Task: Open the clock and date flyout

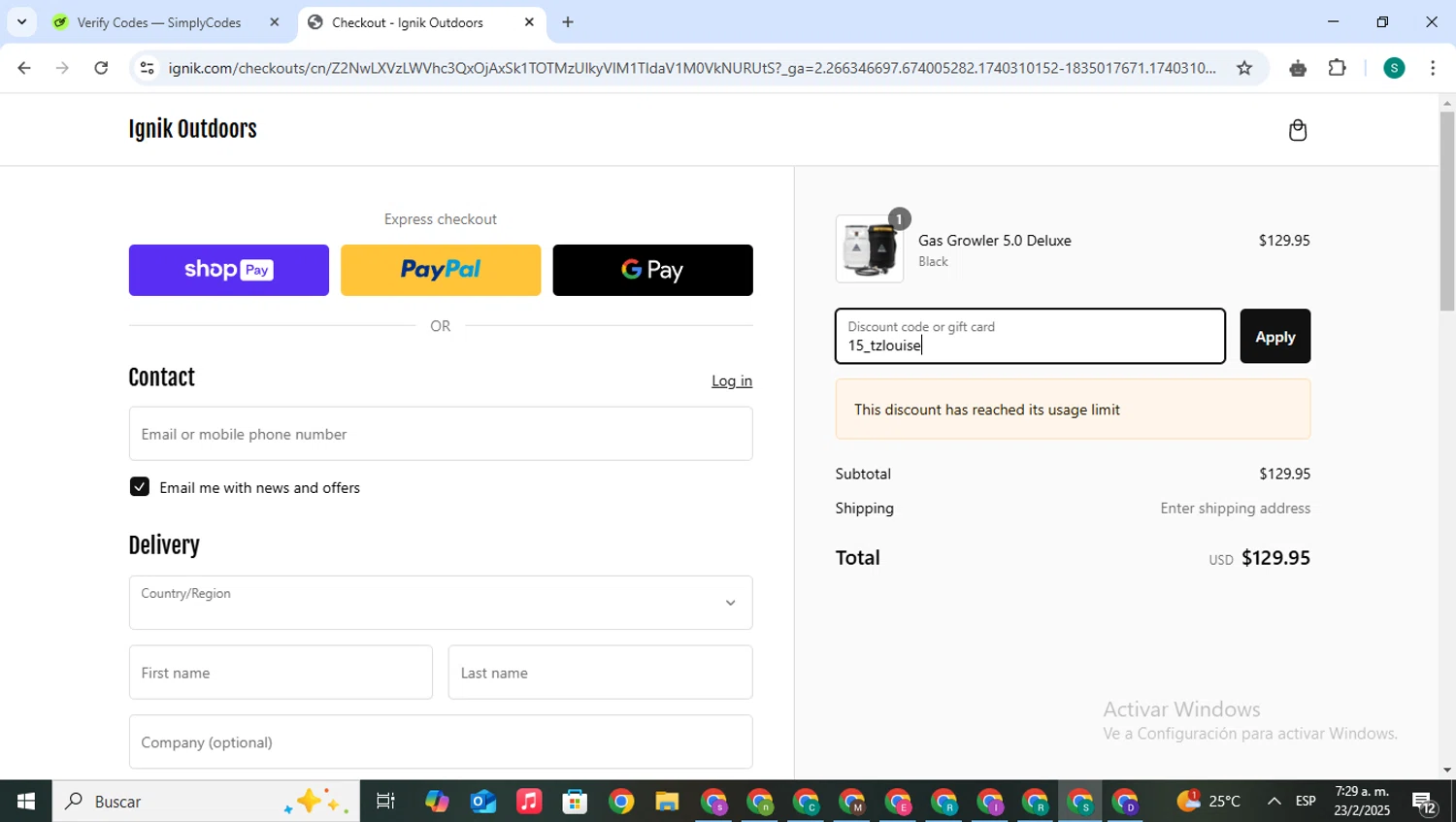Action: point(1362,802)
